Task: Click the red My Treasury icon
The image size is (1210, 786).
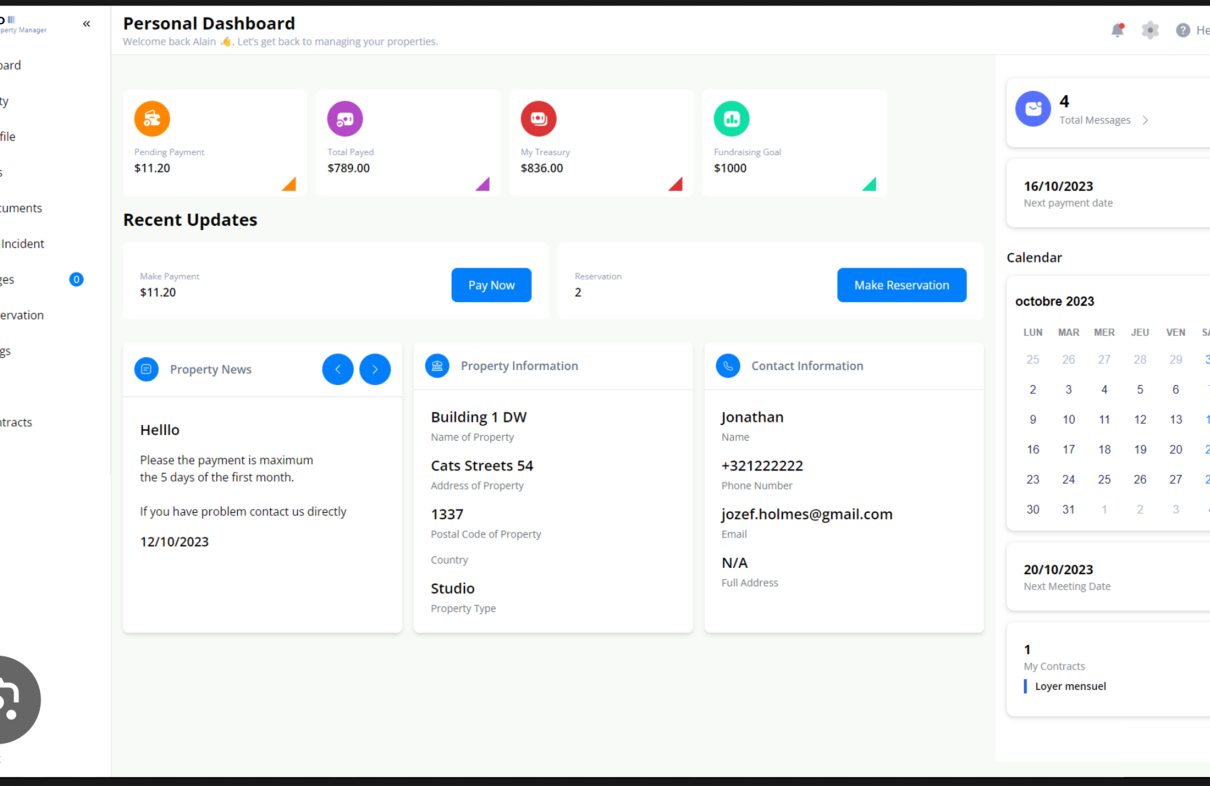Action: [538, 119]
